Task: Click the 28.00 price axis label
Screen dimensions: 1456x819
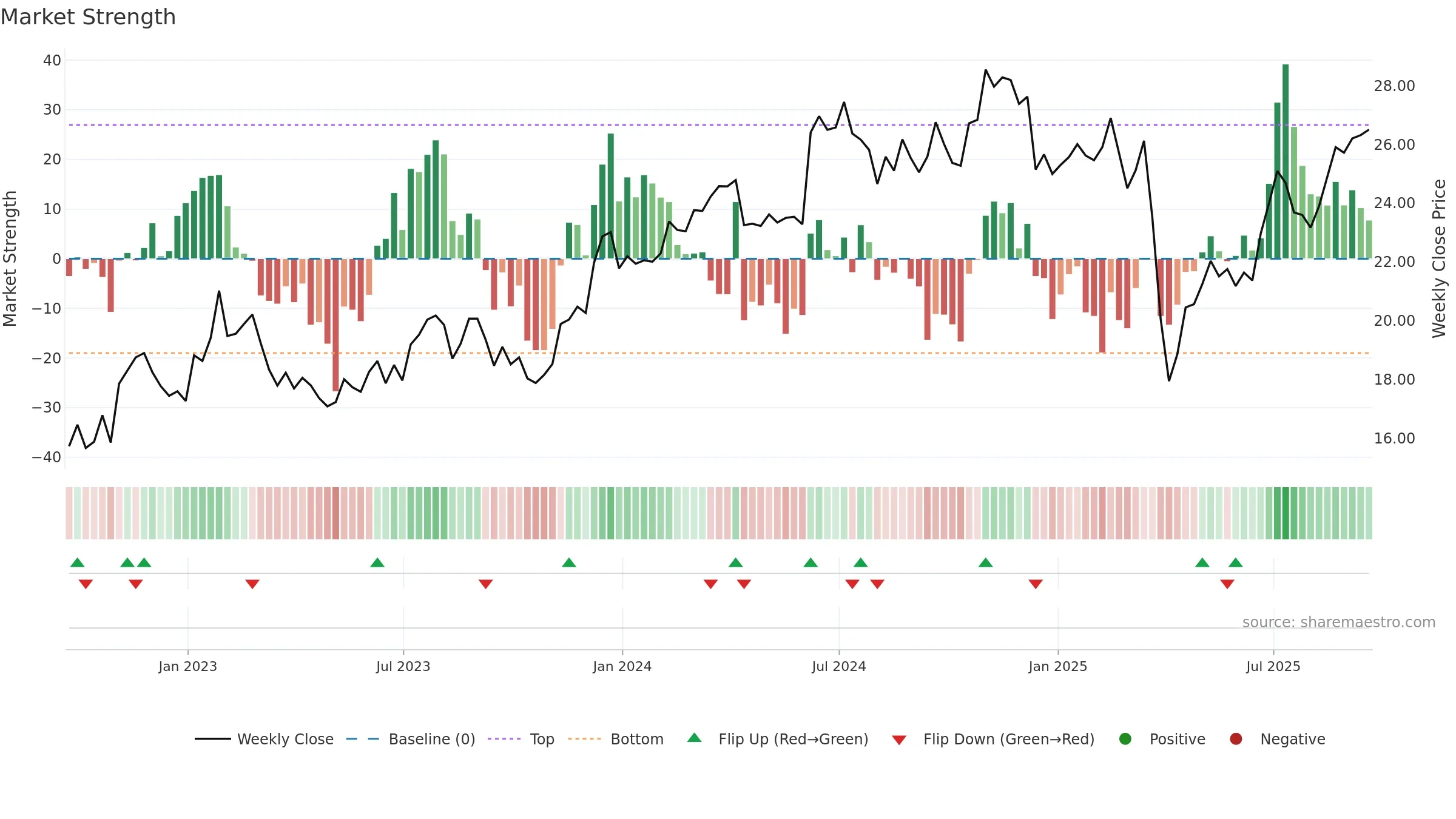Action: click(1395, 86)
